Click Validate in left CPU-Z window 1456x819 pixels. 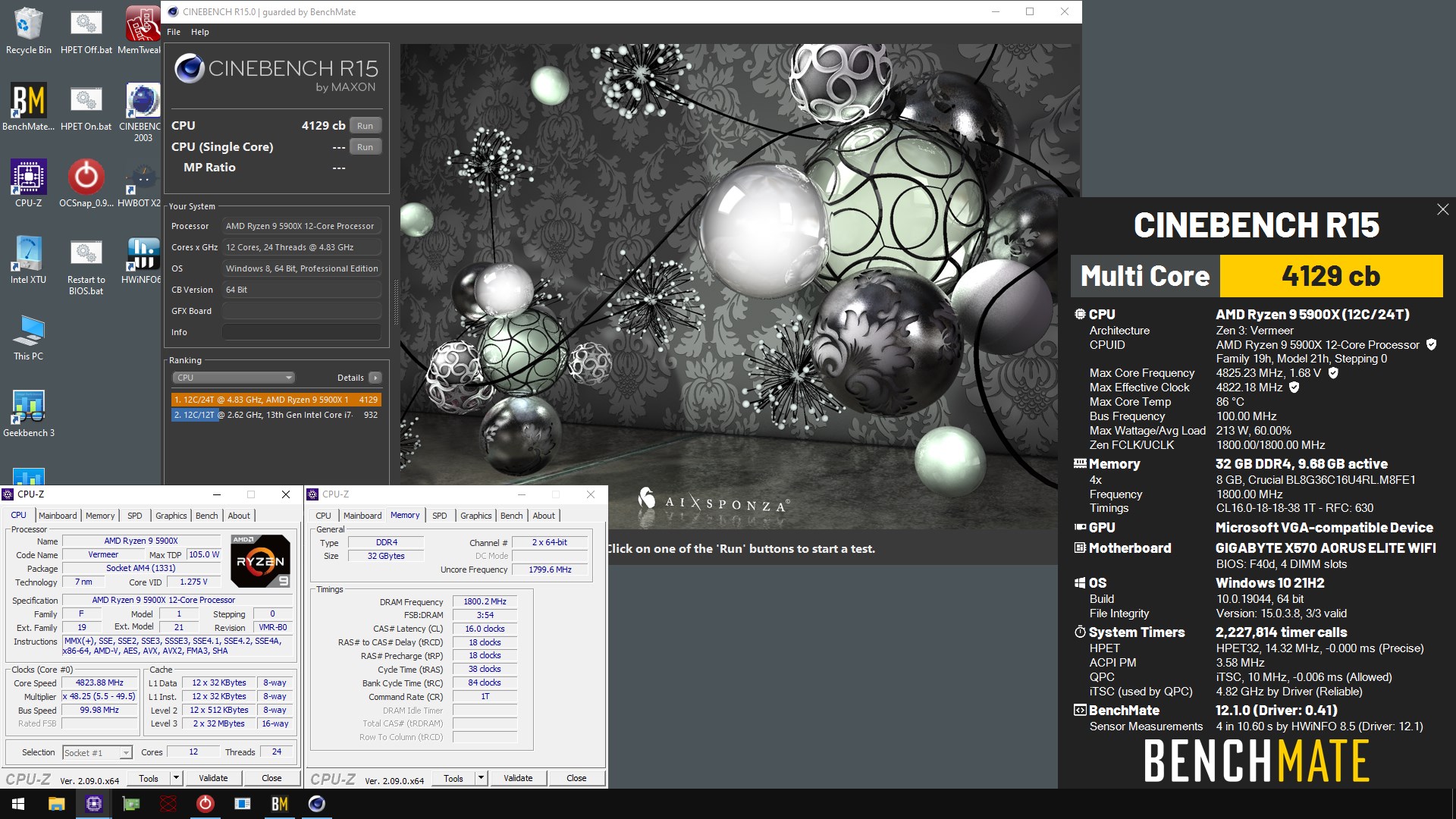click(x=213, y=778)
